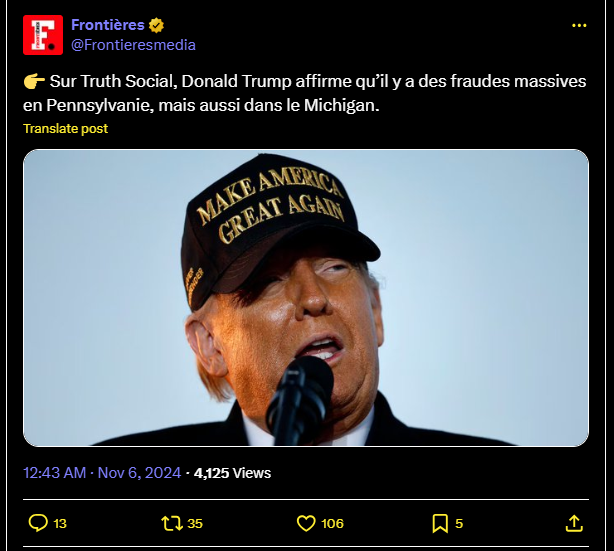Image resolution: width=614 pixels, height=551 pixels.
Task: Click the bookmark count 5
Action: (x=459, y=523)
